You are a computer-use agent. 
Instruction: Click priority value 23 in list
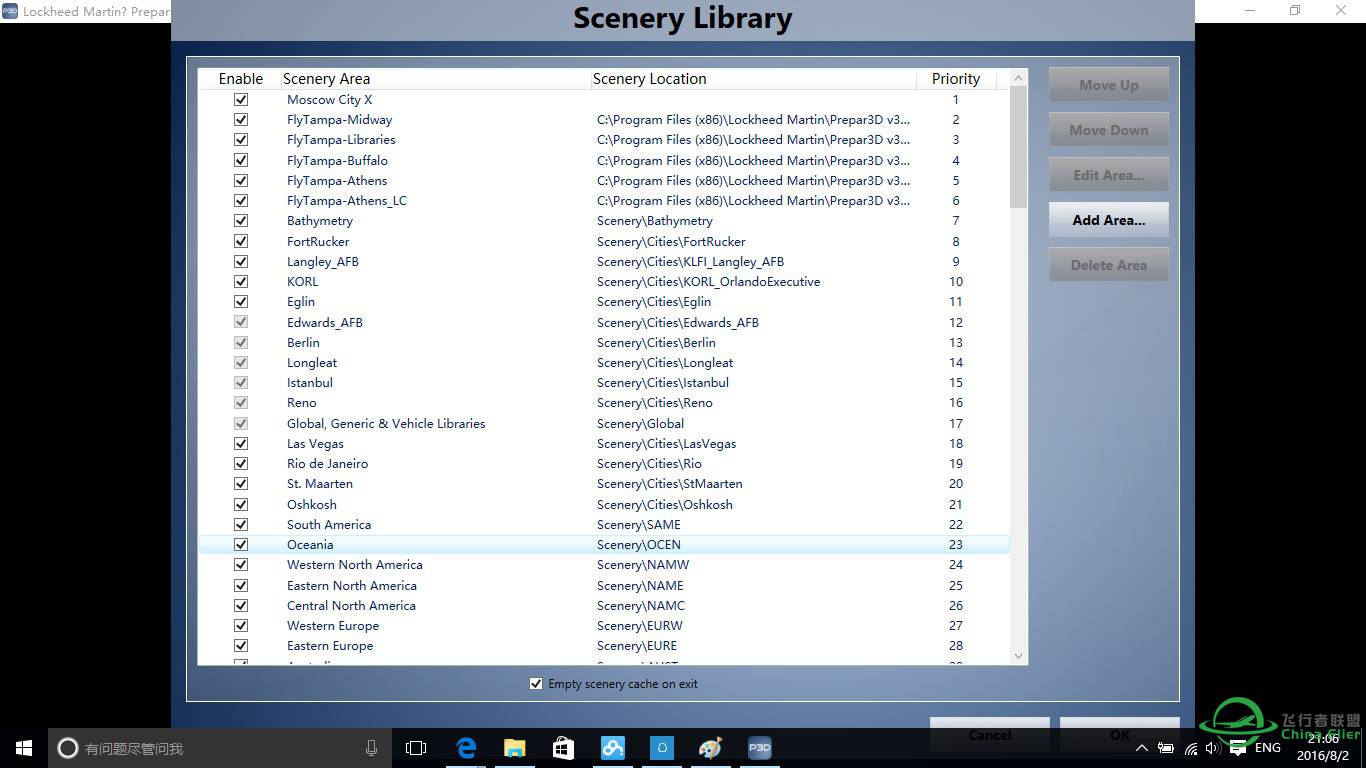(x=956, y=544)
